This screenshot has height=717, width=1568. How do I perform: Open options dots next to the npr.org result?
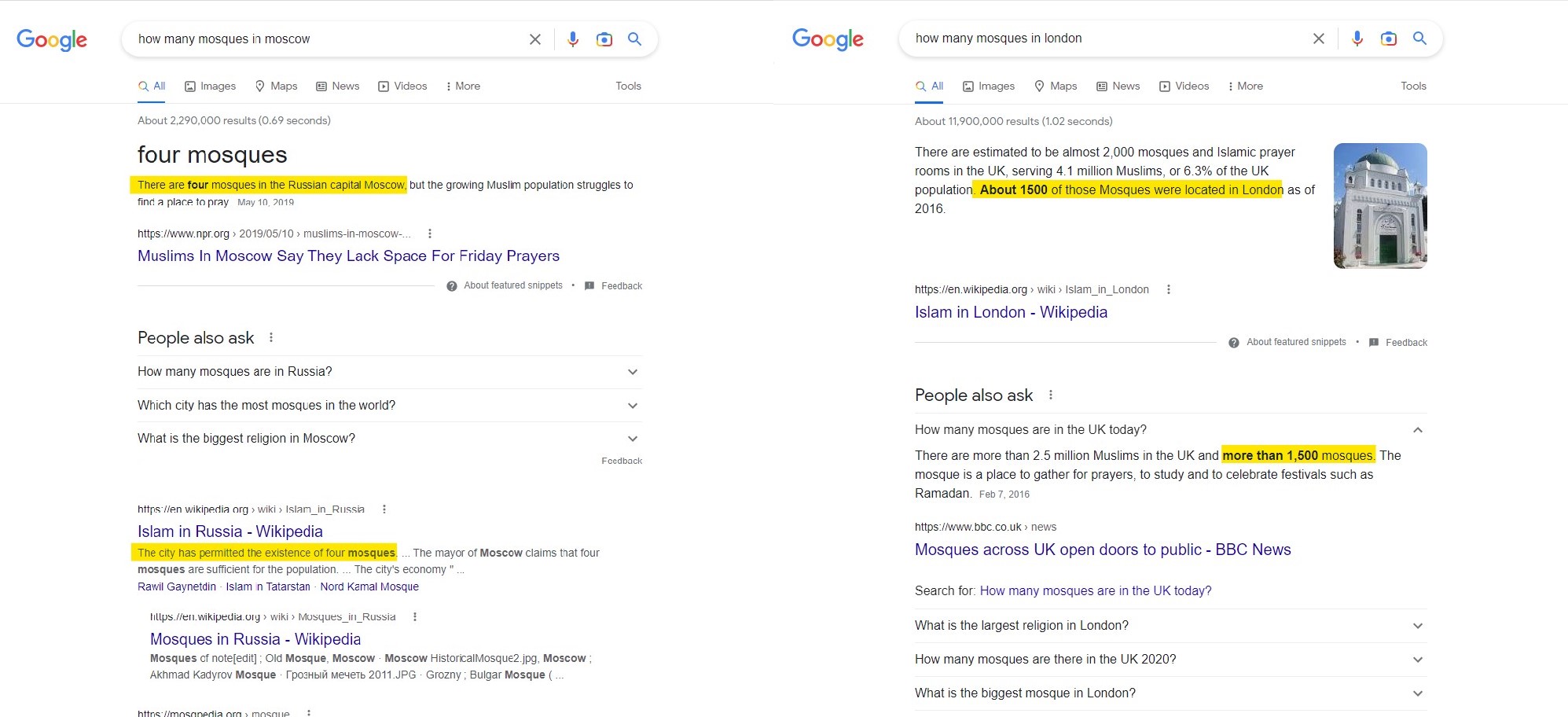(x=430, y=233)
